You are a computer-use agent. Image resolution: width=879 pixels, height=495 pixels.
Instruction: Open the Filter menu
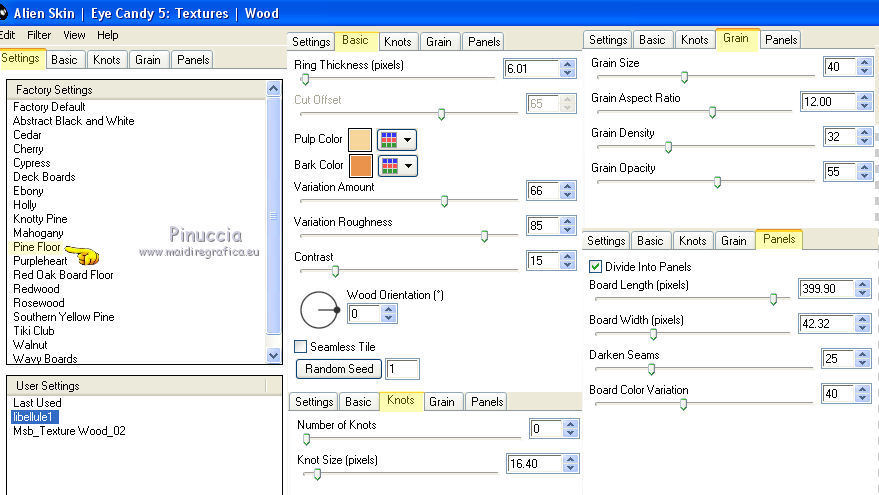39,35
